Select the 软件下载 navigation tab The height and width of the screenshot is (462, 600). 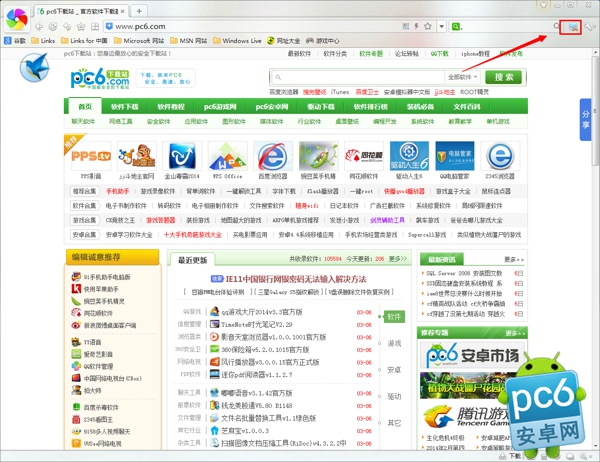pyautogui.click(x=125, y=106)
